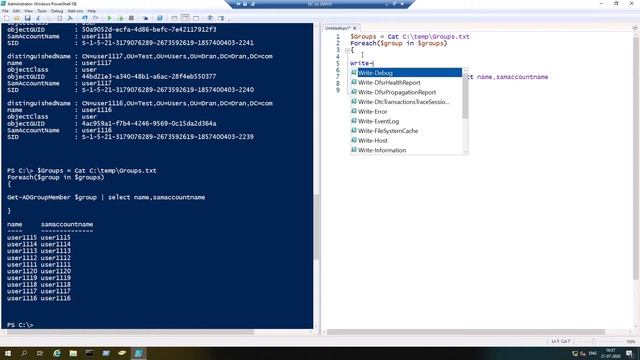Stop operation with the square stop icon
The image size is (640, 360).
[x=131, y=18]
